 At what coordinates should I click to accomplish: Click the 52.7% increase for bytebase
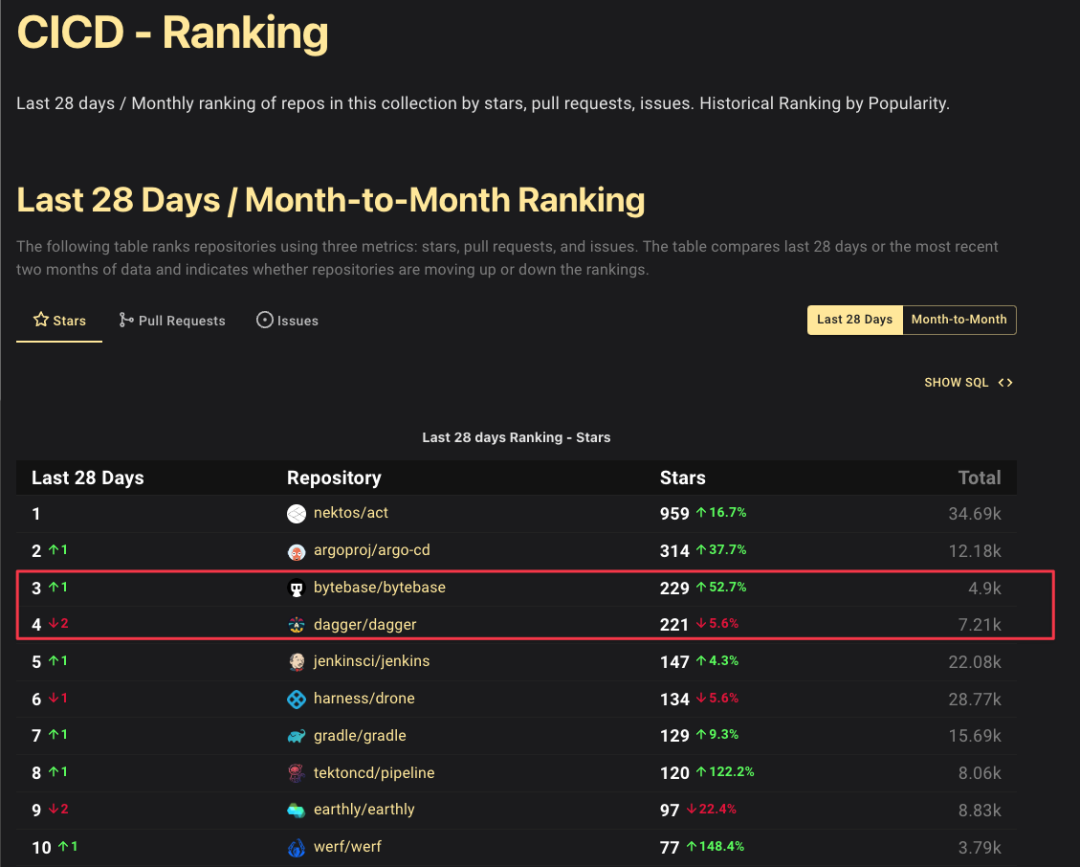pos(721,587)
